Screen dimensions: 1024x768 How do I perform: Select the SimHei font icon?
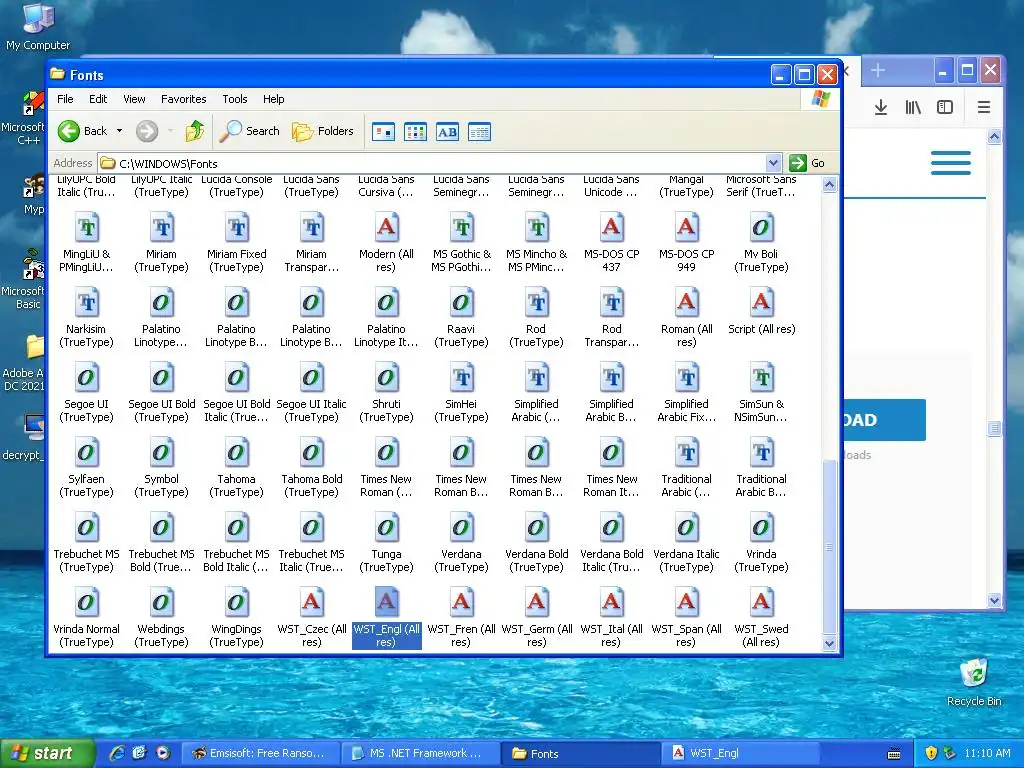(x=461, y=377)
